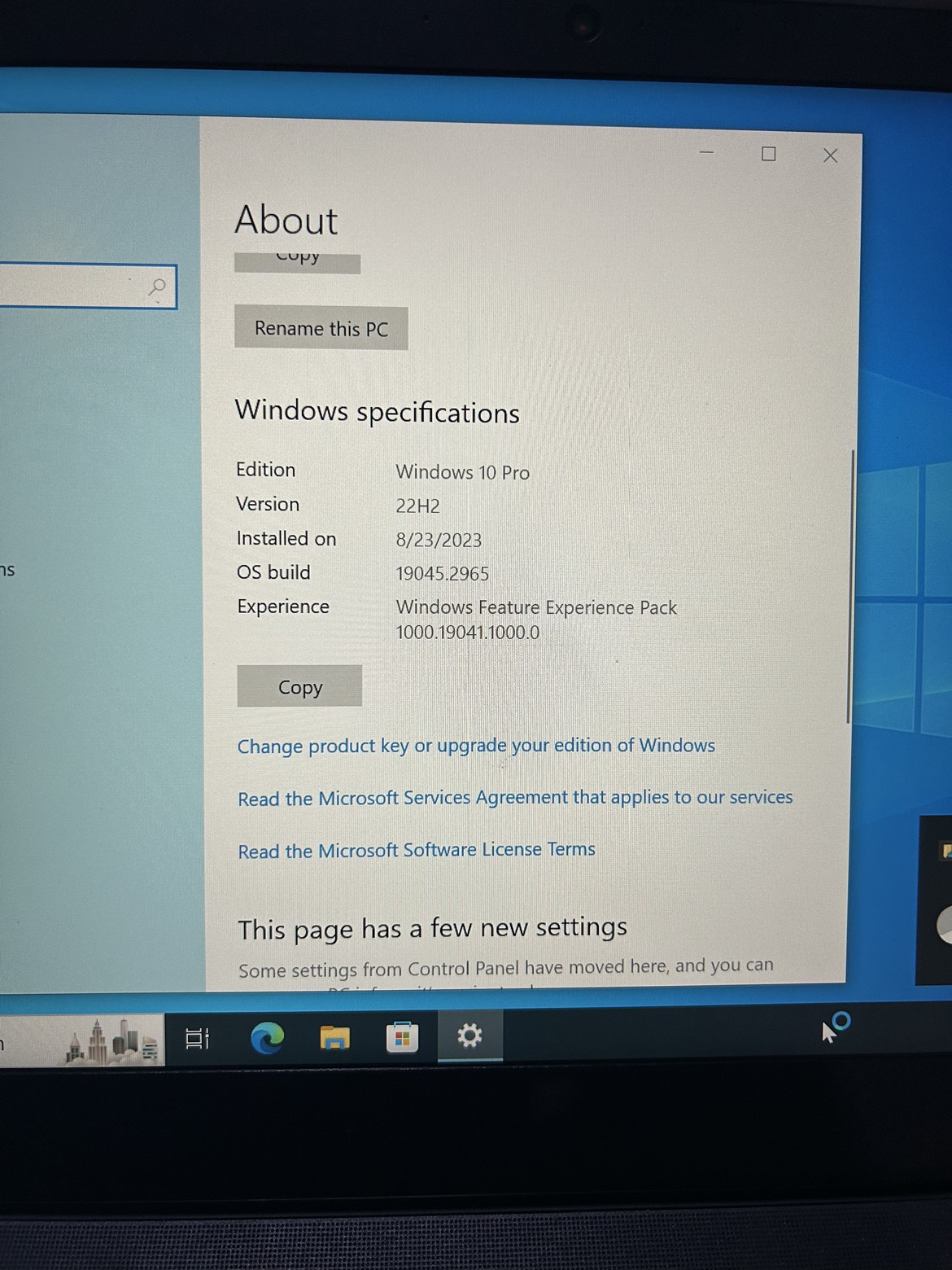Screen dimensions: 952x1270
Task: Click the partly hidden Copy button under About
Action: tap(297, 262)
